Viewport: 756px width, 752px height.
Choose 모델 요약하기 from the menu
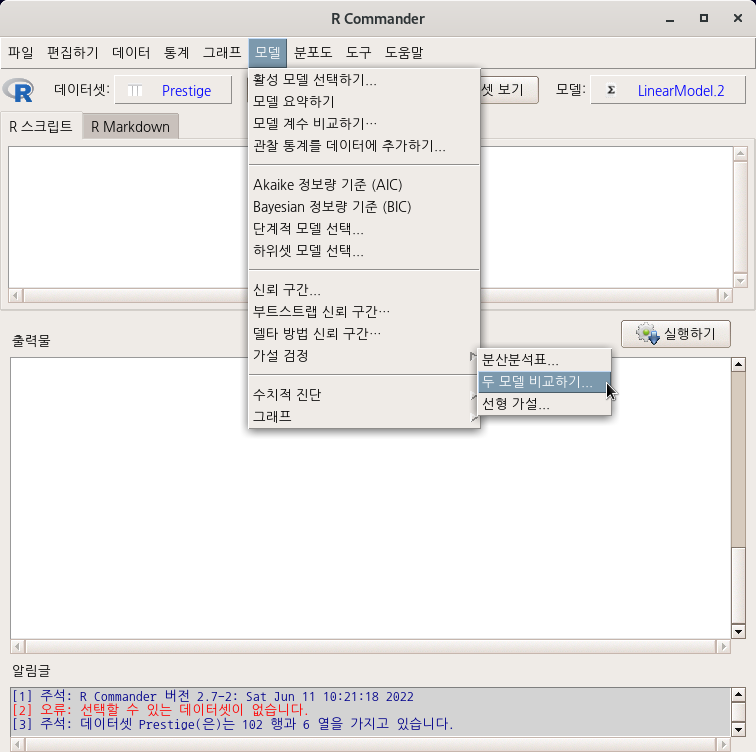(x=364, y=102)
